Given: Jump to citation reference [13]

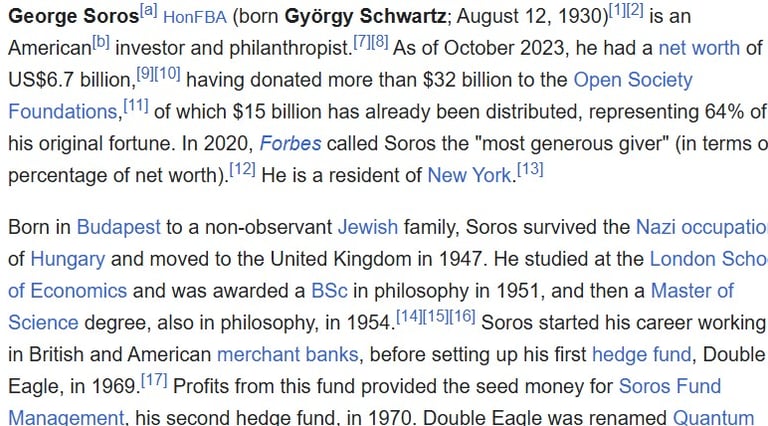Looking at the screenshot, I should 530,170.
